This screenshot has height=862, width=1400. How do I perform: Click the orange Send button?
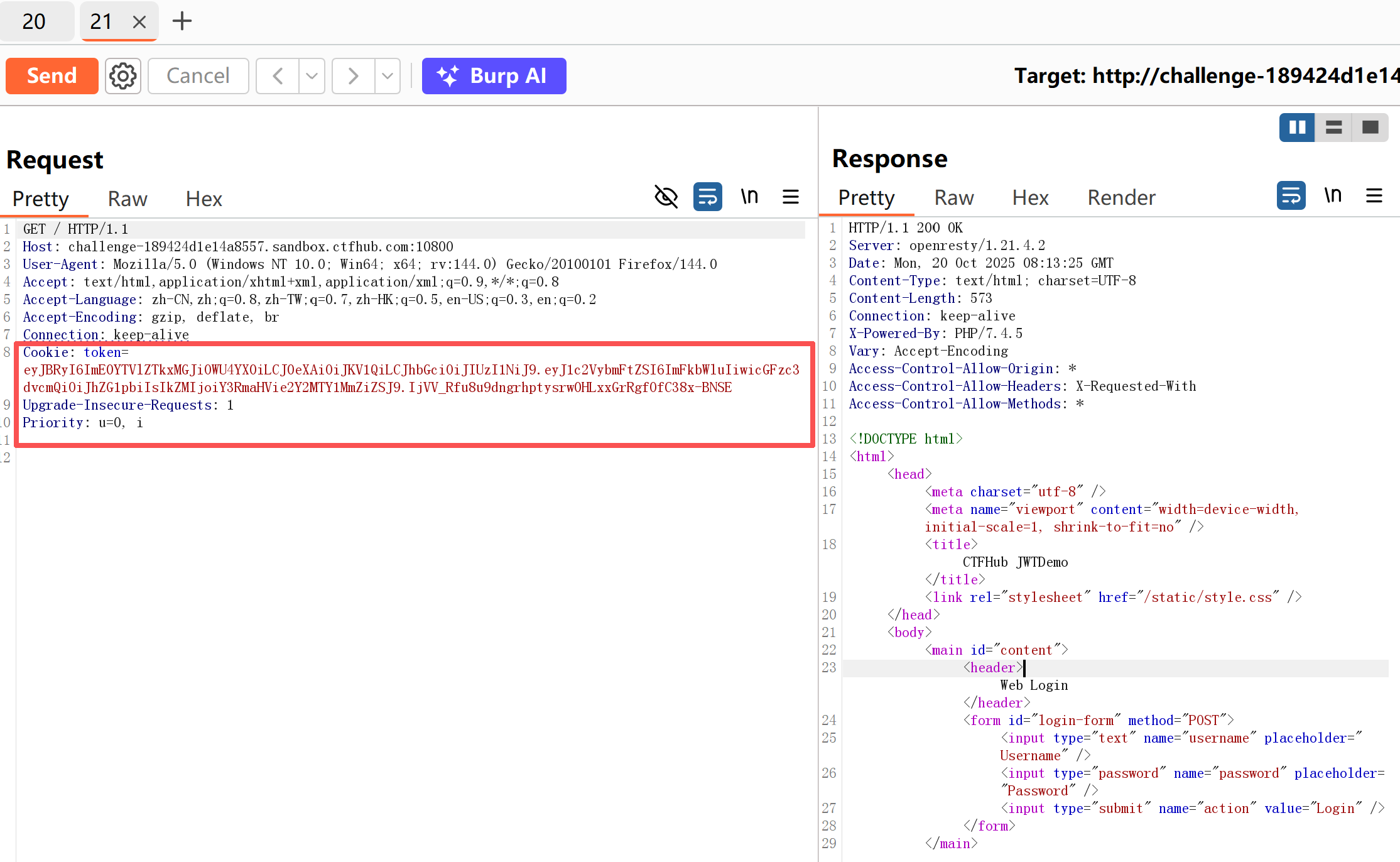point(52,76)
